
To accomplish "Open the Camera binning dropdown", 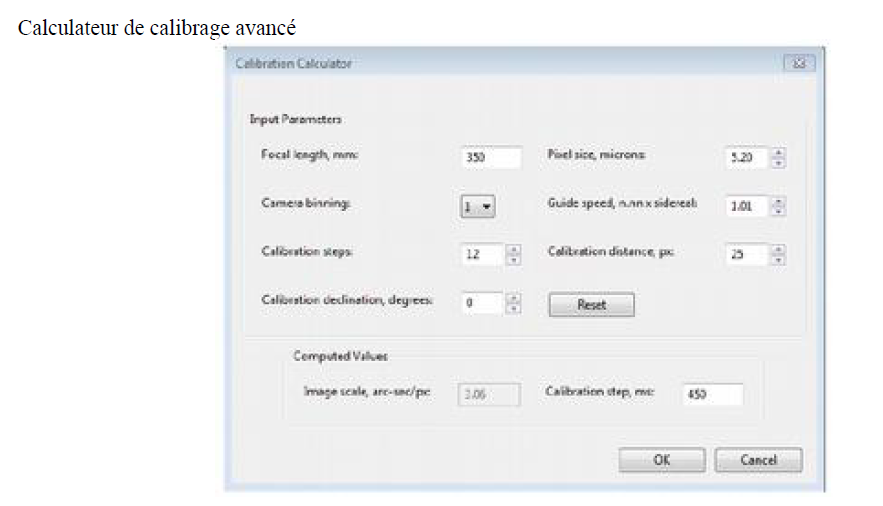I will 478,207.
